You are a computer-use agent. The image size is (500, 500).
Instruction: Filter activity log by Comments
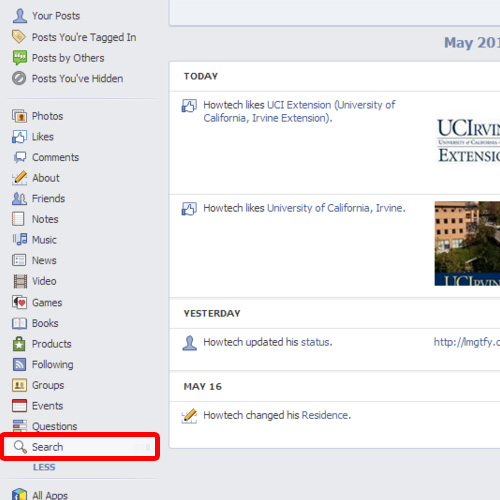tap(56, 157)
